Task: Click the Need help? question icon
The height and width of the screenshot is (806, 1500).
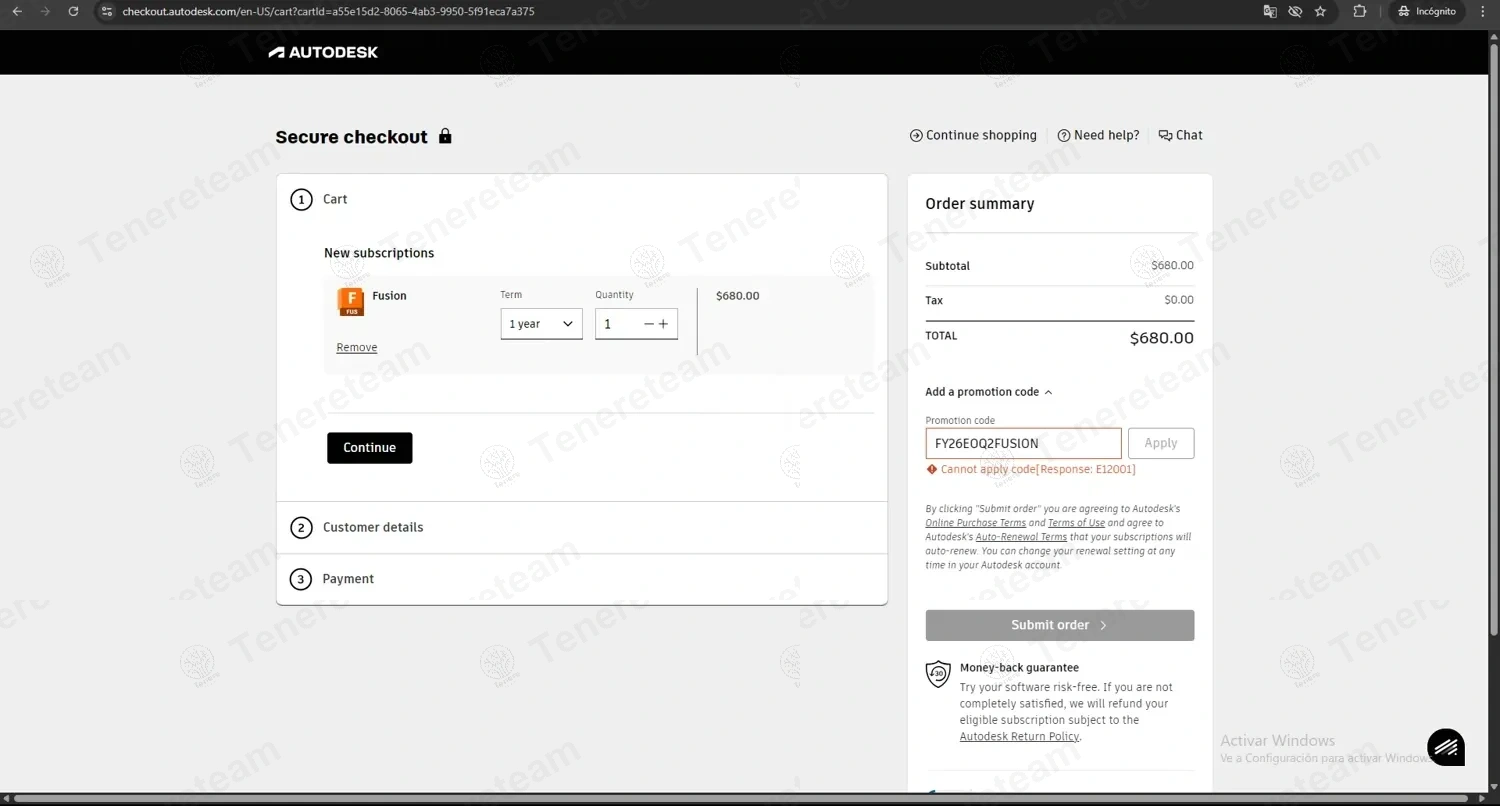Action: (1064, 136)
